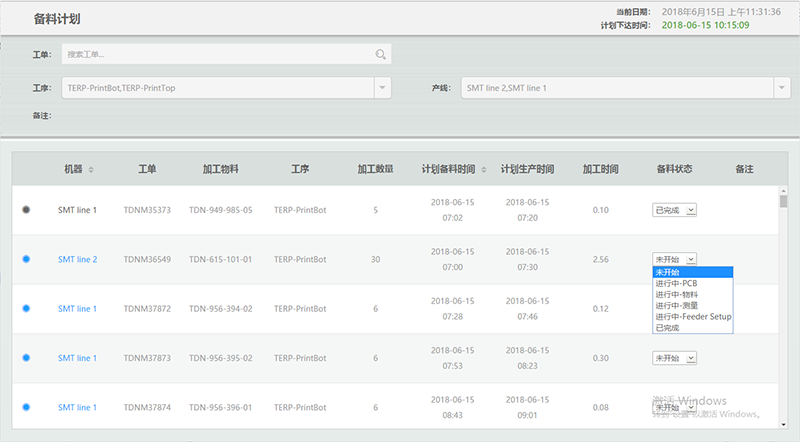Sort by 计划备料时间 column sort icon
800x442 pixels.
coord(486,170)
